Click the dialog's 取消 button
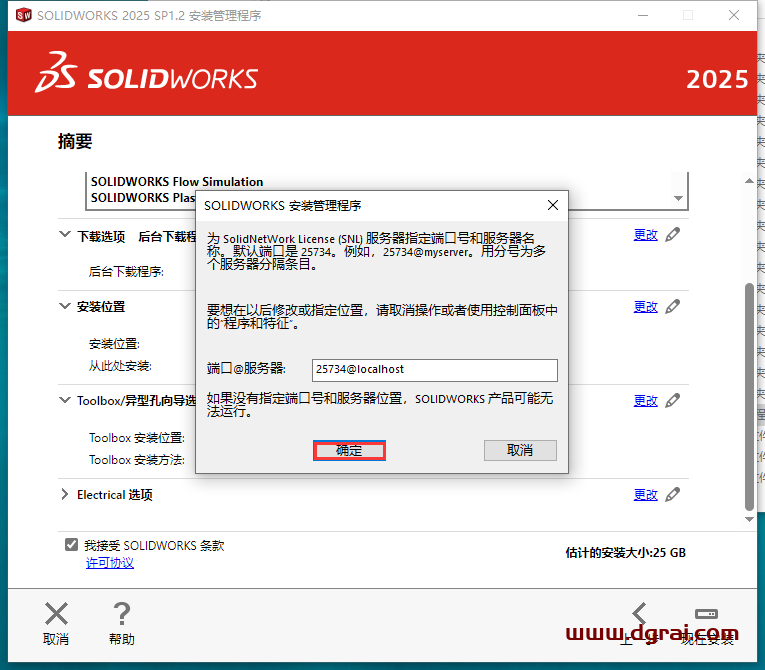This screenshot has height=670, width=765. coord(520,450)
